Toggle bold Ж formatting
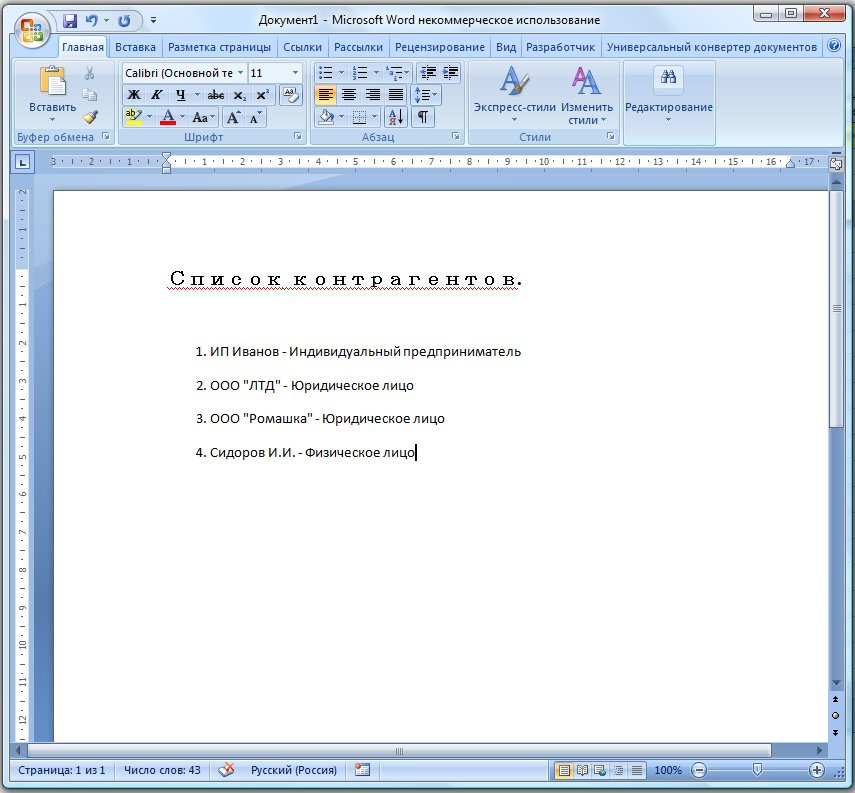This screenshot has height=793, width=855. click(134, 95)
